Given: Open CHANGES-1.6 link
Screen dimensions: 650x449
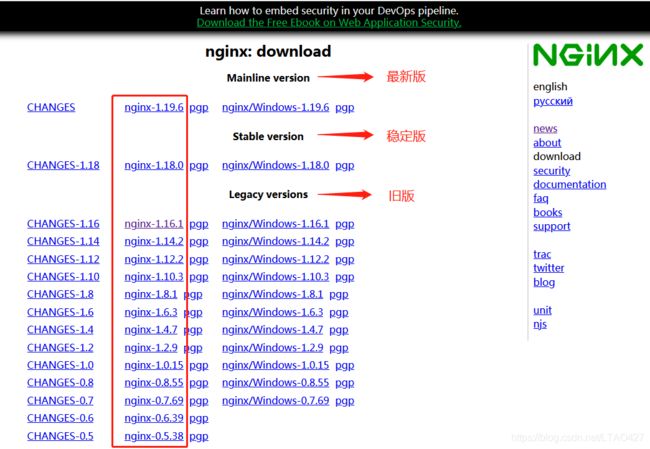Looking at the screenshot, I should (x=60, y=312).
